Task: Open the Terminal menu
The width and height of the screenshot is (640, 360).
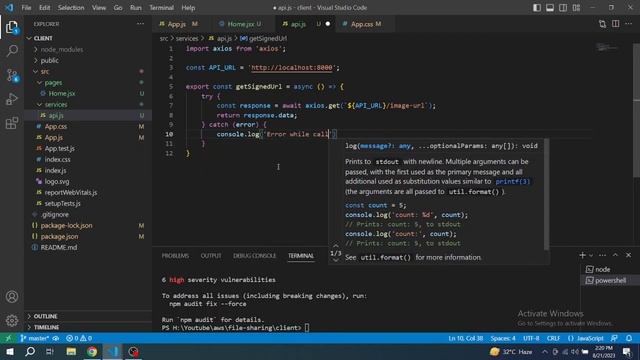Action: tap(161, 8)
